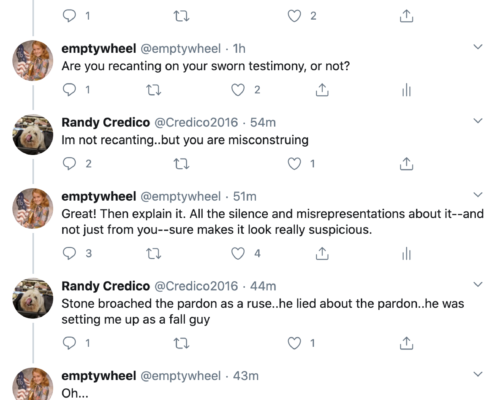Retweet emptywheel's 'Are you recanting' tweet
The image size is (495, 400).
pos(154,90)
